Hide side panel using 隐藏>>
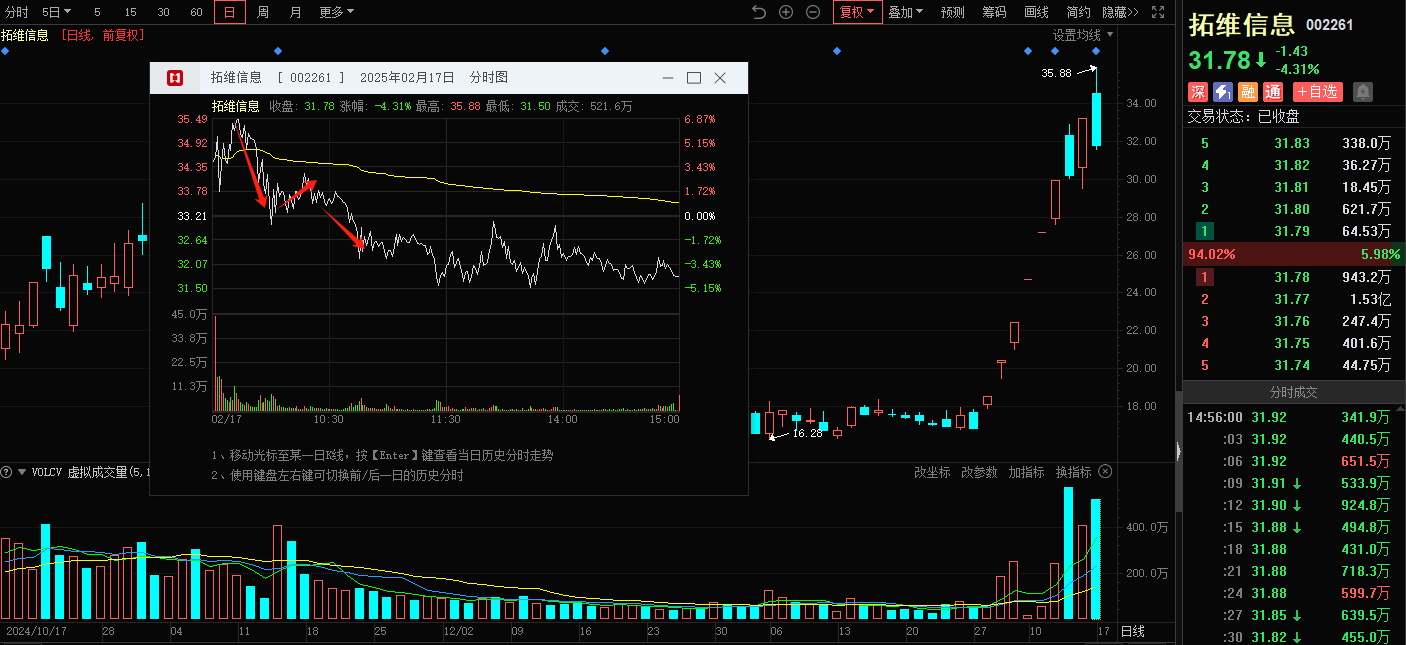 pyautogui.click(x=1120, y=12)
